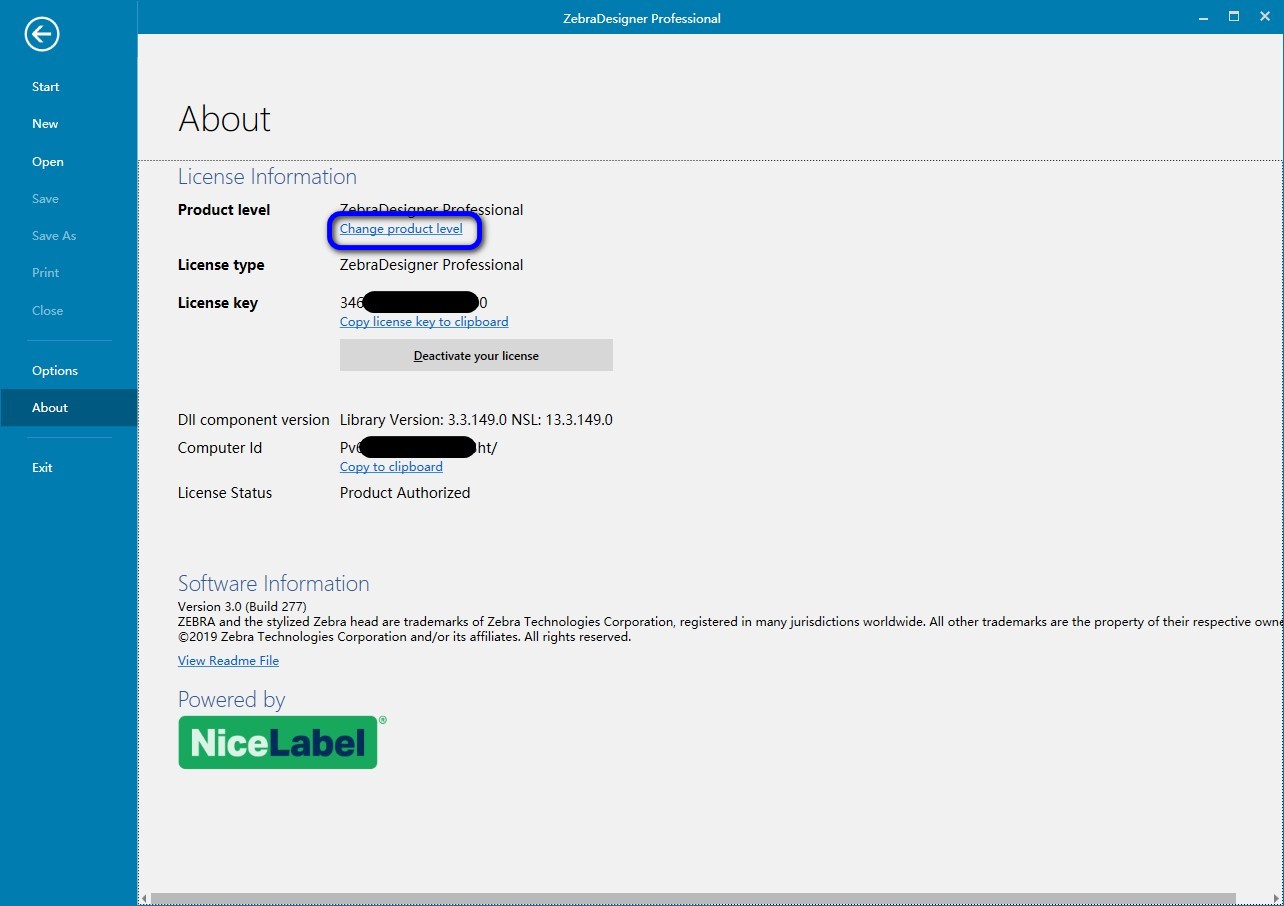
Task: Select the About menu entry
Action: pos(50,407)
